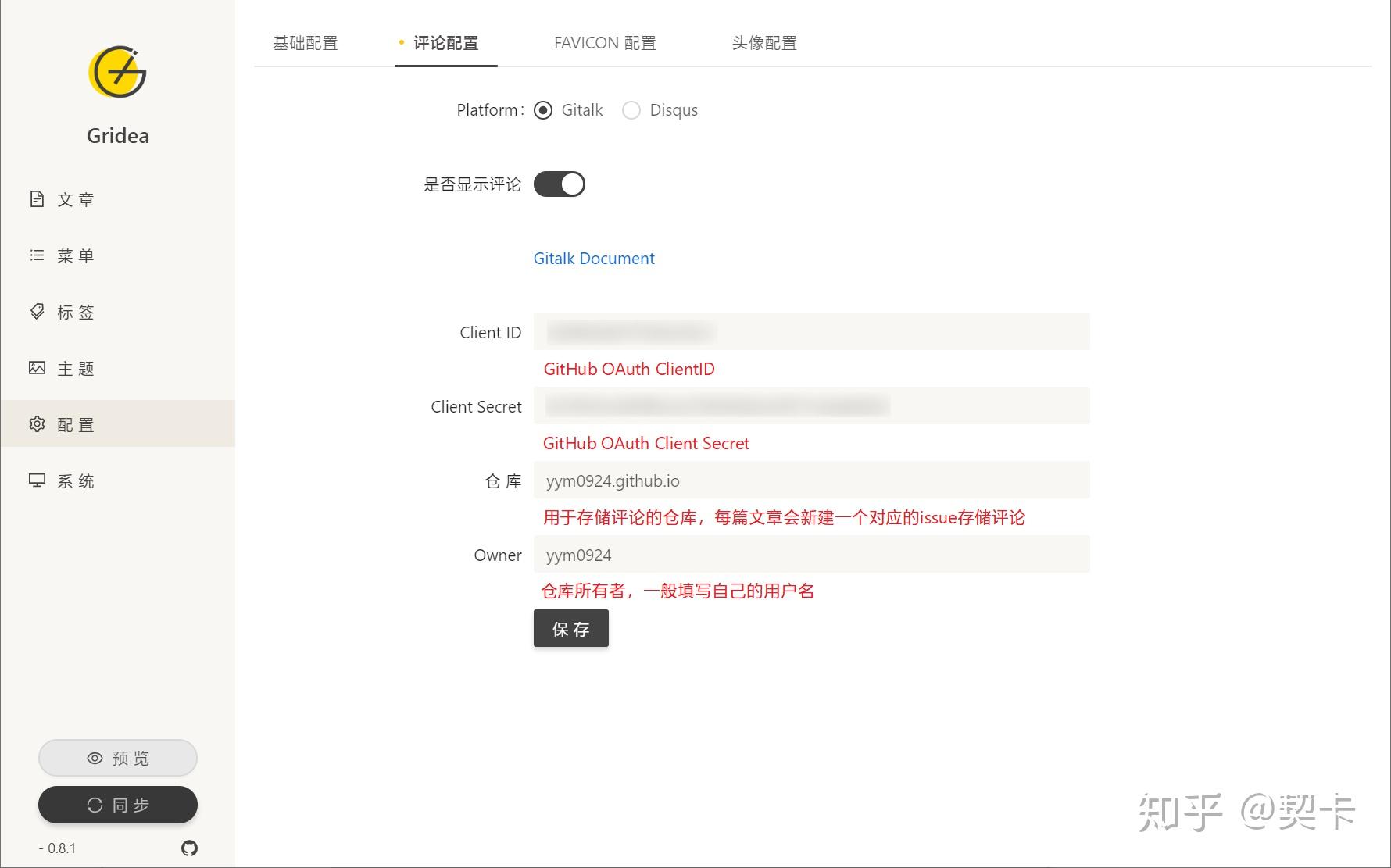This screenshot has width=1391, height=868.
Task: Click the GitHub OAuth ClientID hint text
Action: (x=629, y=370)
